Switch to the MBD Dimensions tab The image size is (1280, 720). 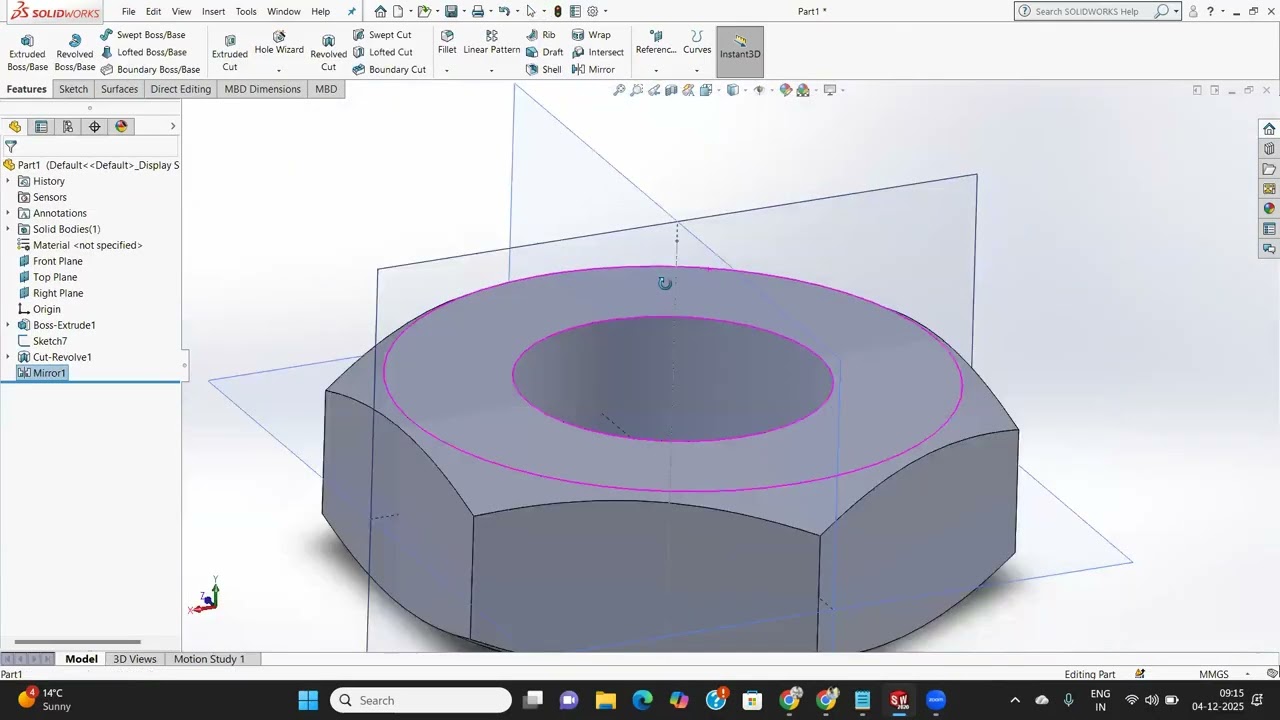click(x=262, y=89)
